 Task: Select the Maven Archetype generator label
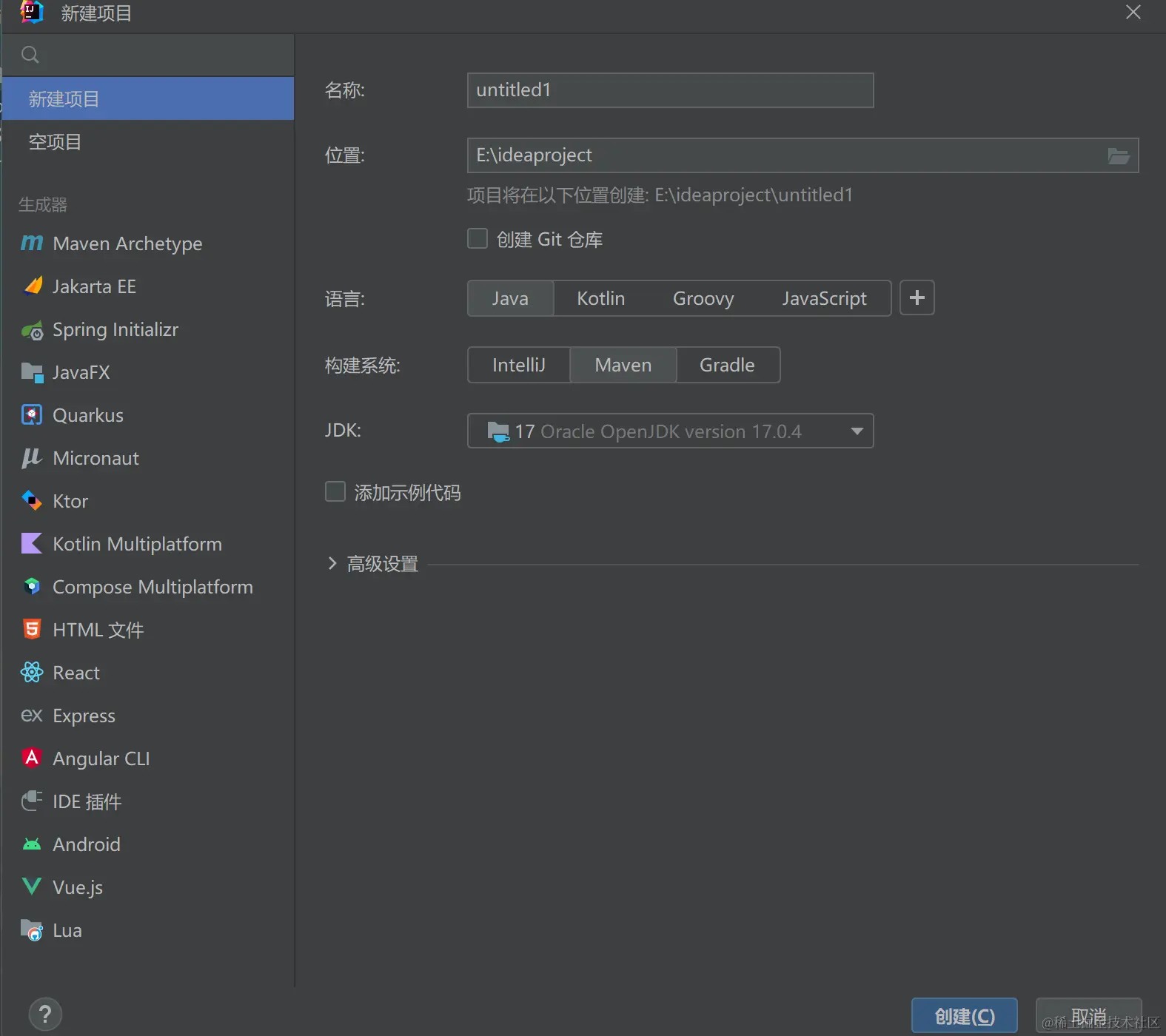pyautogui.click(x=127, y=243)
